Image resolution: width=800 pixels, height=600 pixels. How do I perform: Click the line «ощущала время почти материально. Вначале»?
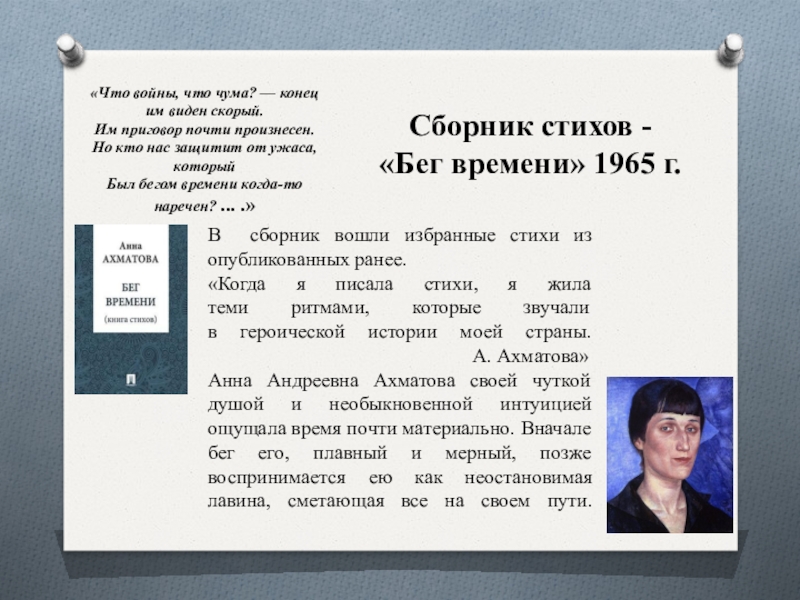pyautogui.click(x=399, y=429)
